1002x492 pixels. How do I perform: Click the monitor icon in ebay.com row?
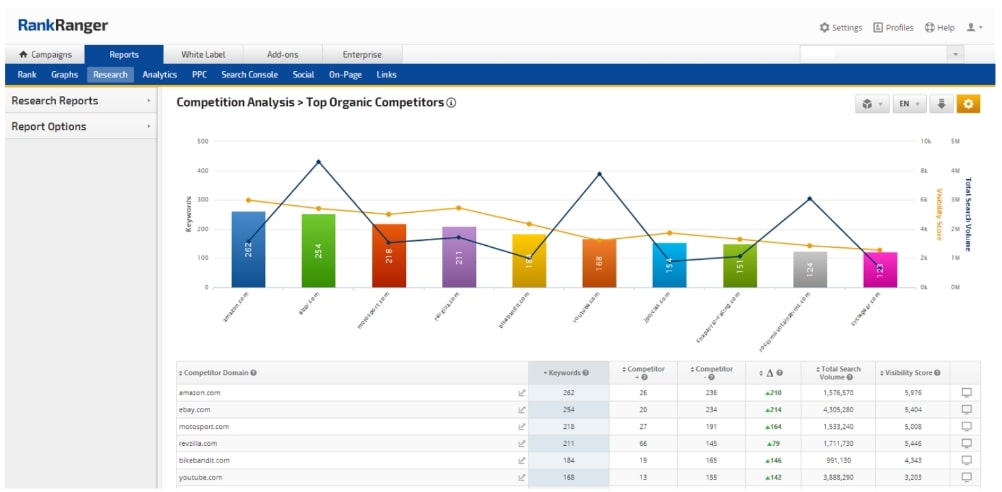(x=966, y=410)
